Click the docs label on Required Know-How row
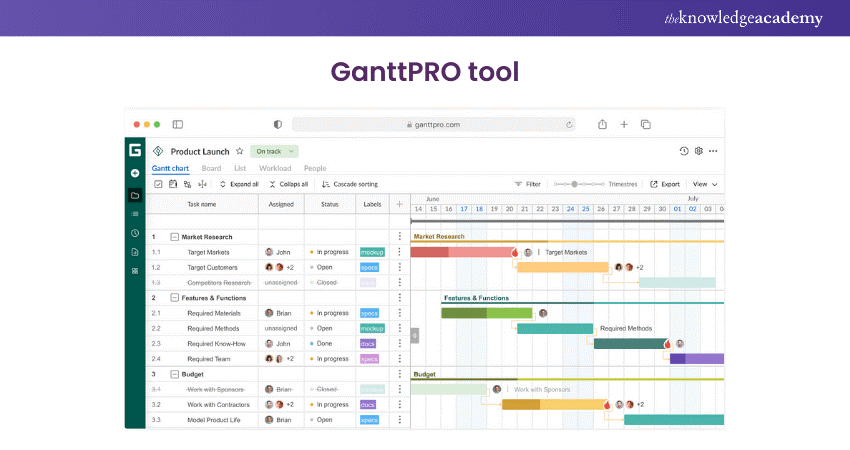 click(368, 344)
